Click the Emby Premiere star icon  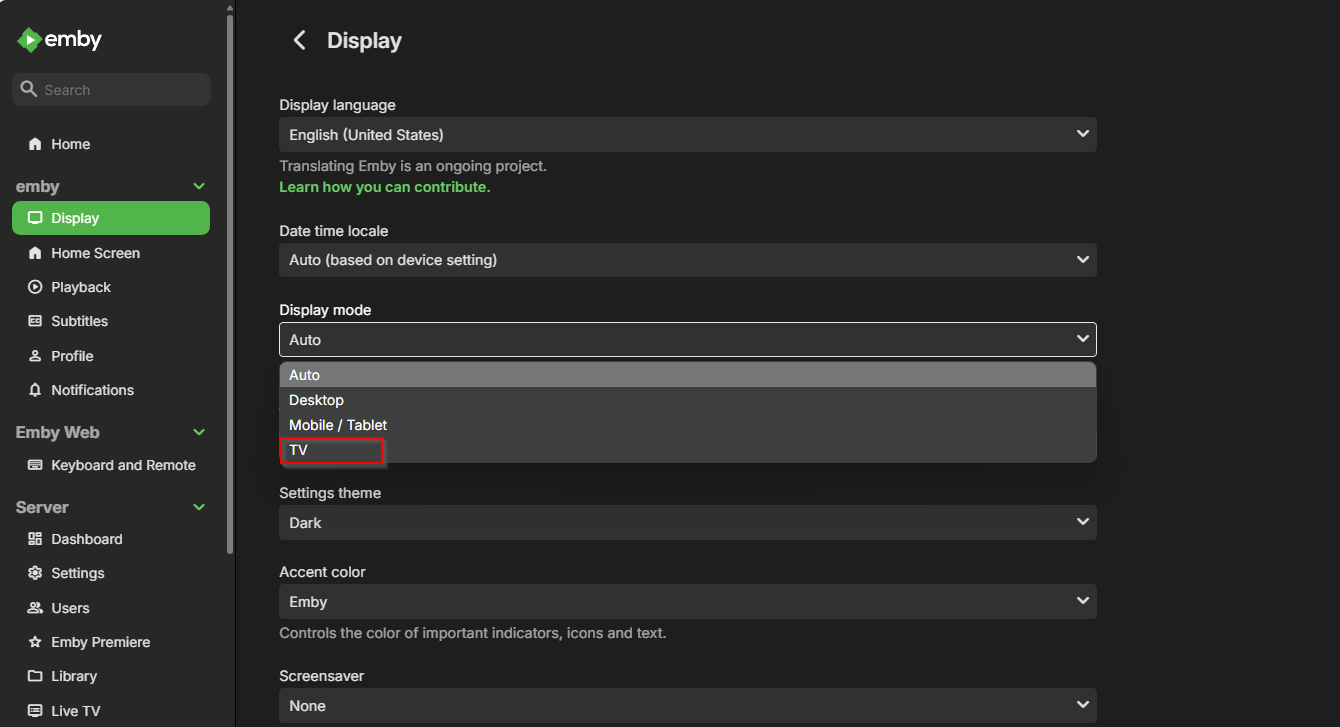pos(35,642)
